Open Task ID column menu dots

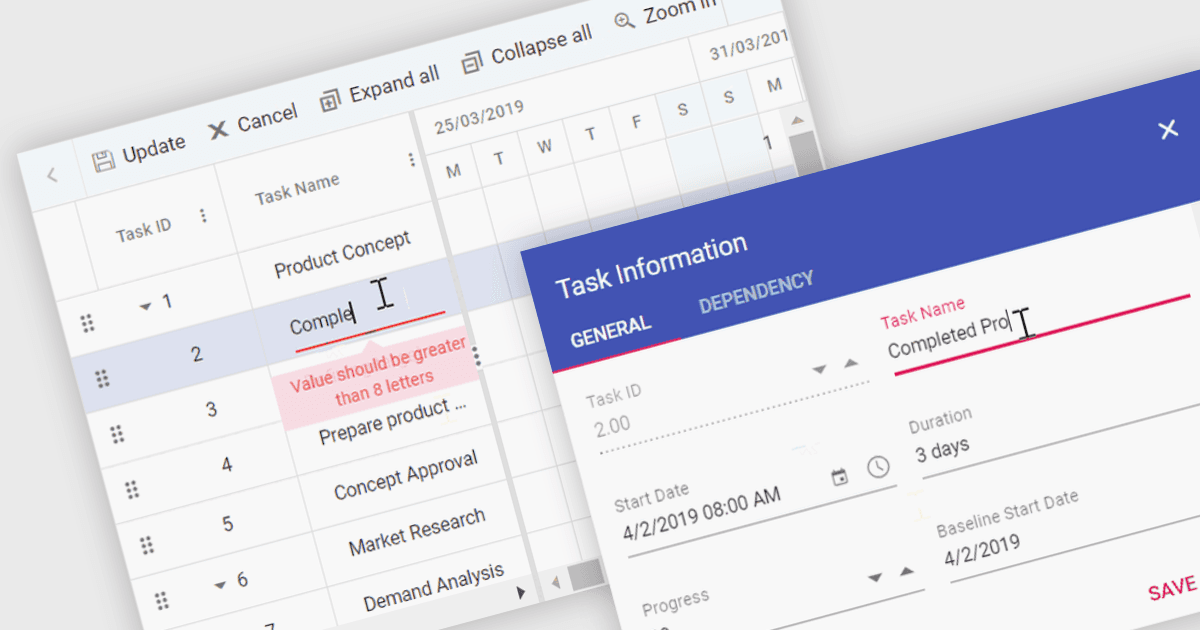point(204,216)
